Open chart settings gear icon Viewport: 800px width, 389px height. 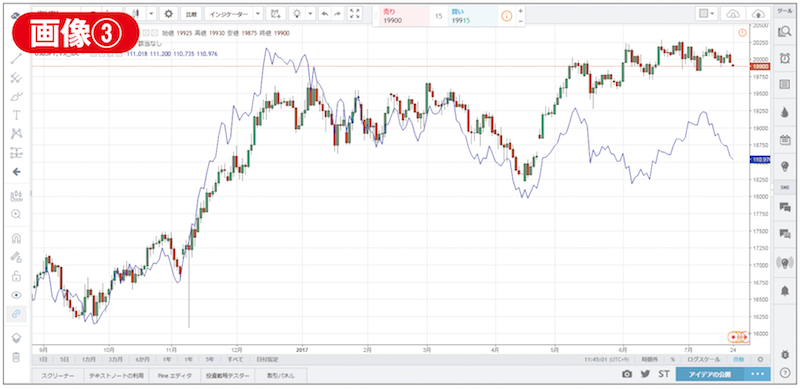168,13
